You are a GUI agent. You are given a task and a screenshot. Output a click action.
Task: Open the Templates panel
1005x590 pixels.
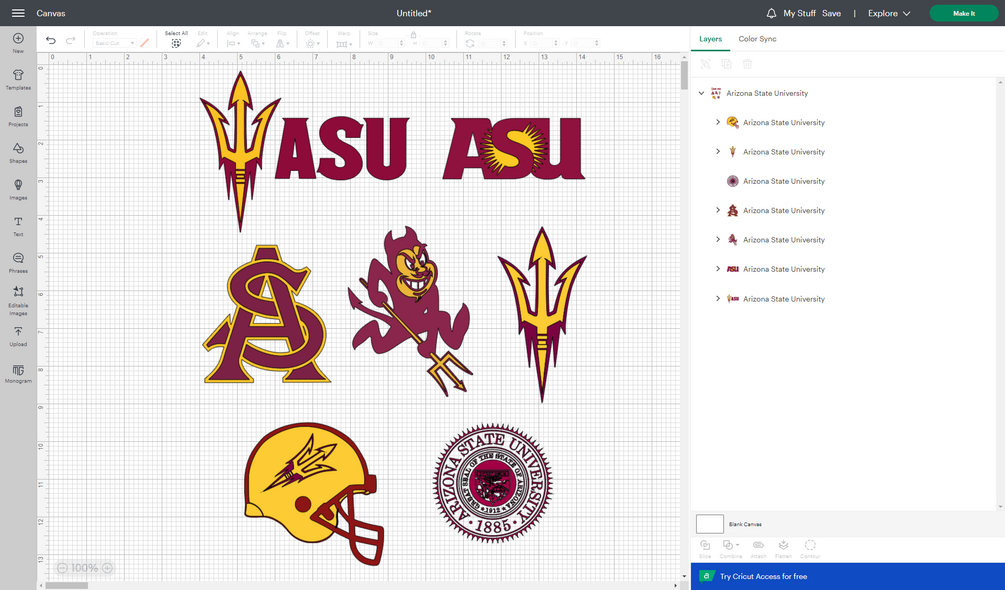(18, 79)
